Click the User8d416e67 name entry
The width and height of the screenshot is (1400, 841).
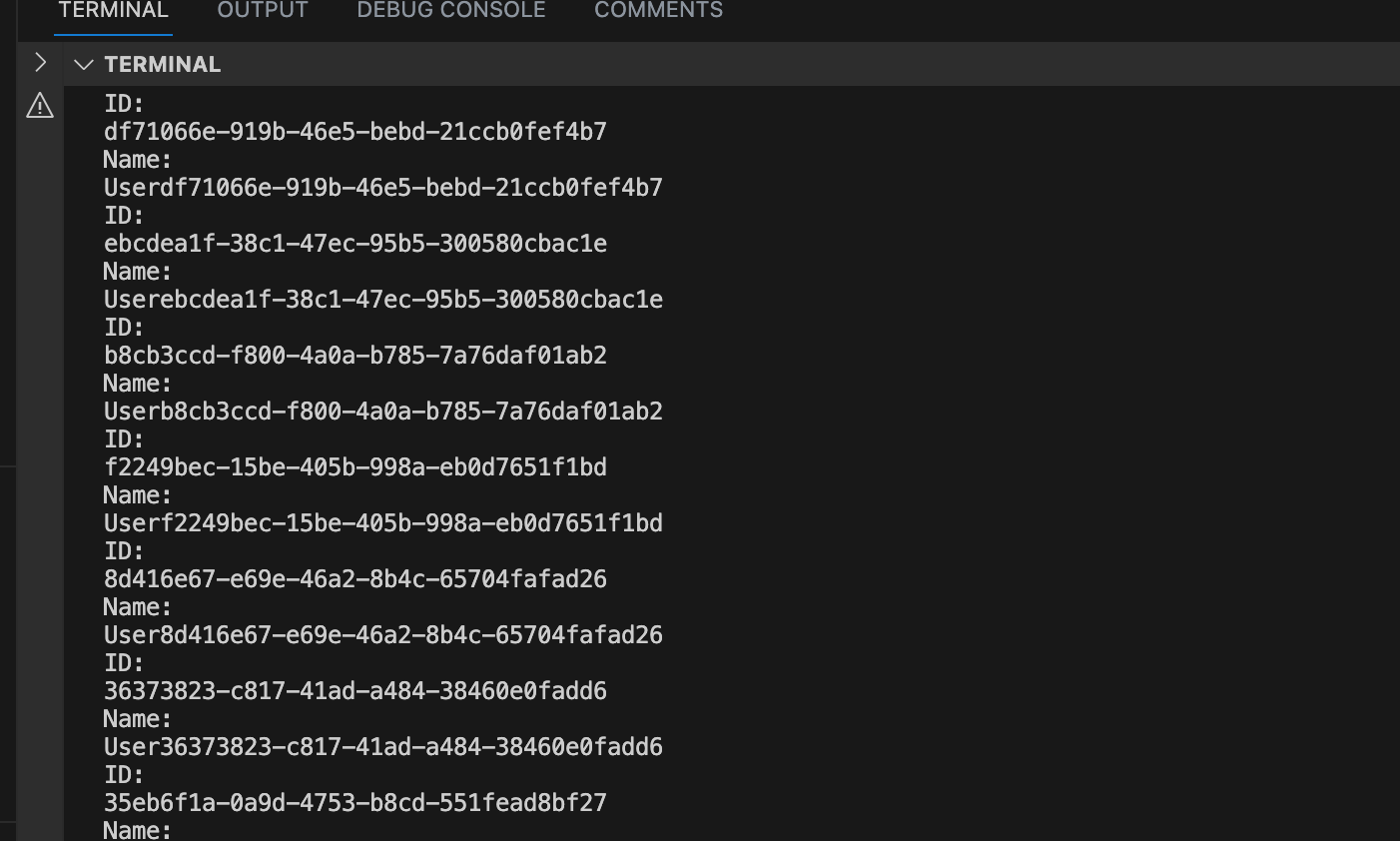click(383, 634)
